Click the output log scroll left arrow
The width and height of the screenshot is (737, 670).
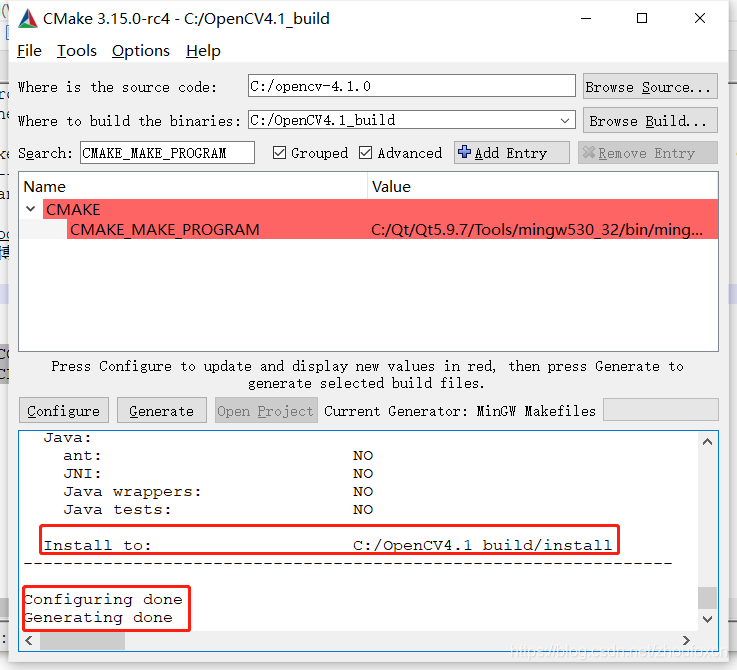29,640
